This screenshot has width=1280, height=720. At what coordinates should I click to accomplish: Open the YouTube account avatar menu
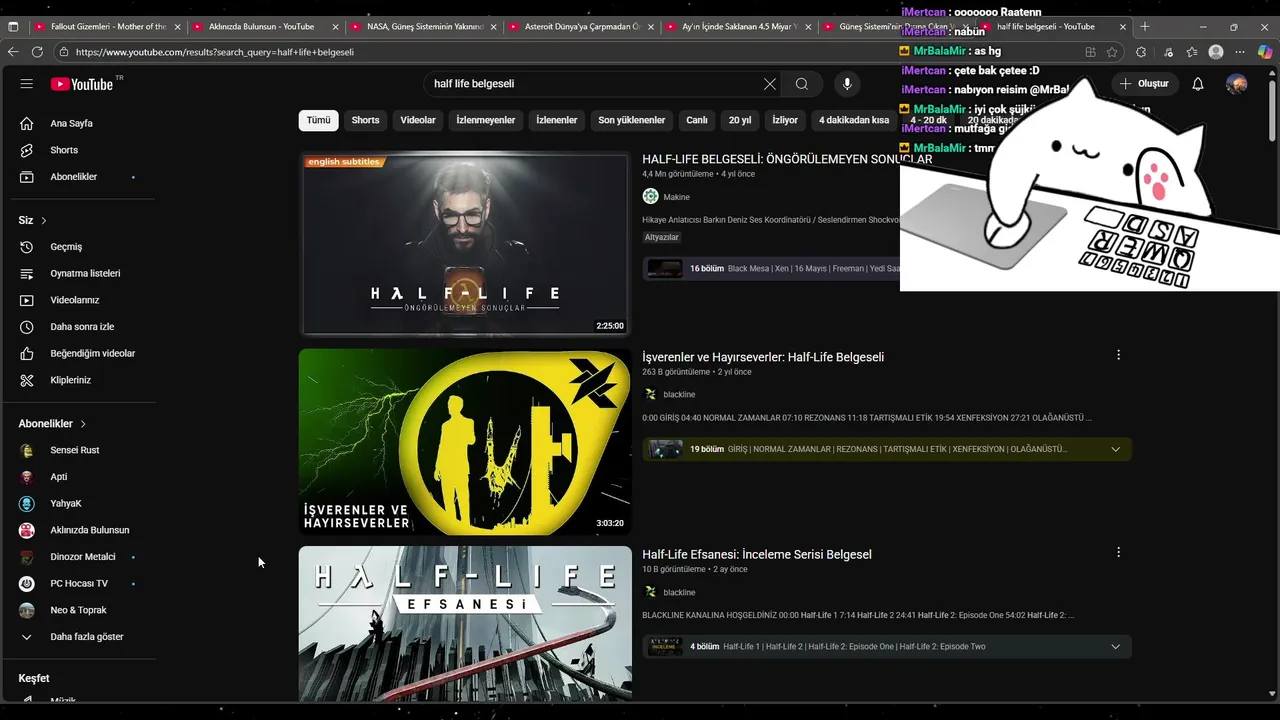1237,84
